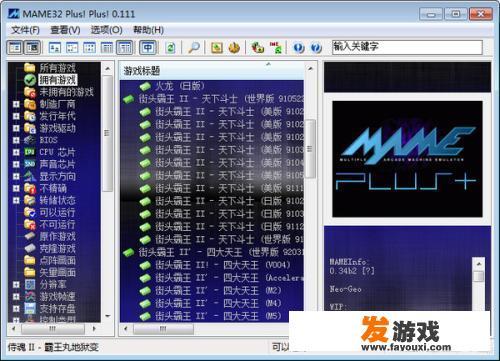Image resolution: width=500 pixels, height=361 pixels.
Task: Open the 文件(F) menu
Action: [x=25, y=30]
